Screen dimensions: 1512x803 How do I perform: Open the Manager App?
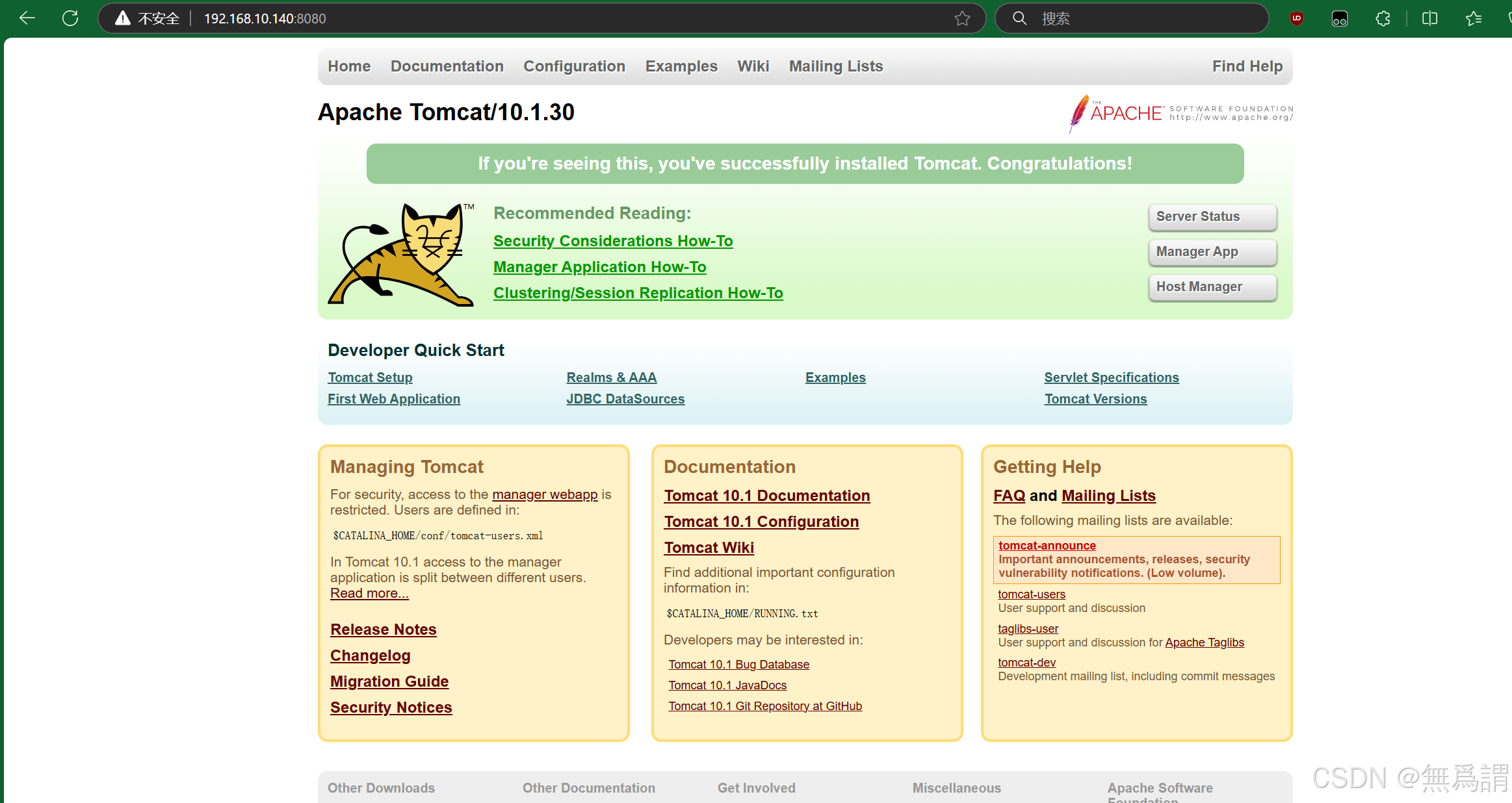(x=1212, y=251)
